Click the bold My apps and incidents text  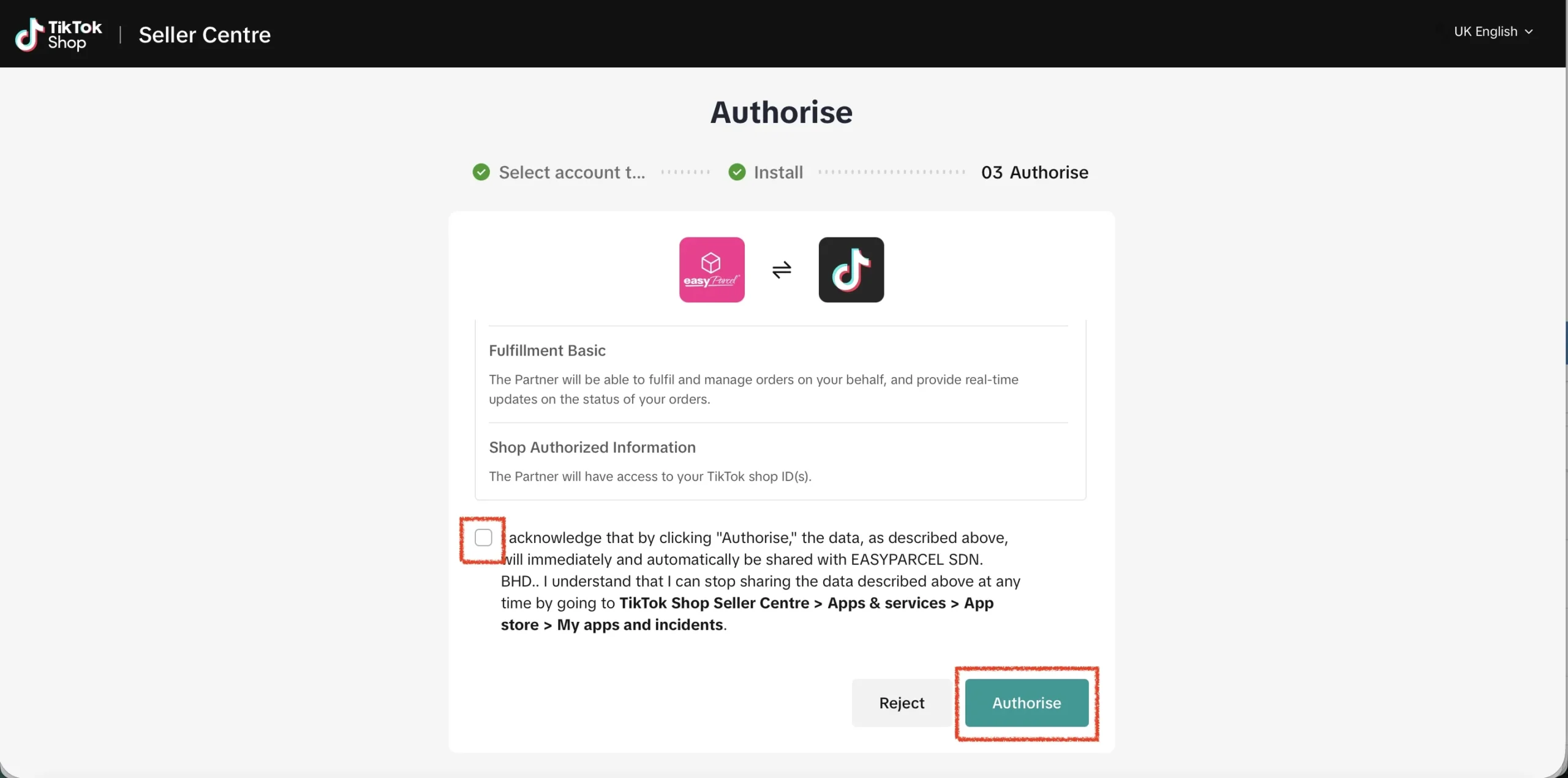click(x=639, y=625)
